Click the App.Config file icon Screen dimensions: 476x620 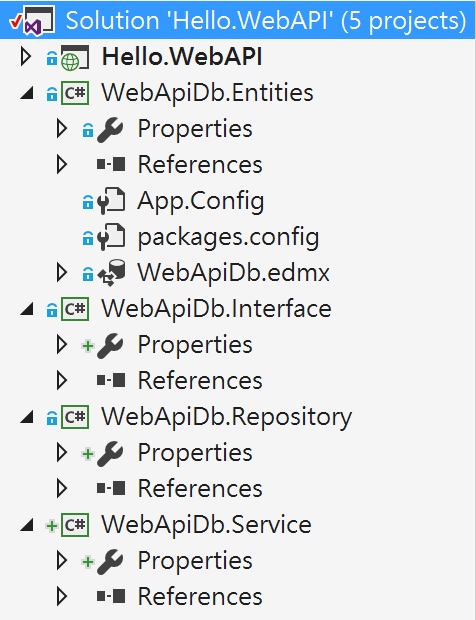click(x=111, y=201)
